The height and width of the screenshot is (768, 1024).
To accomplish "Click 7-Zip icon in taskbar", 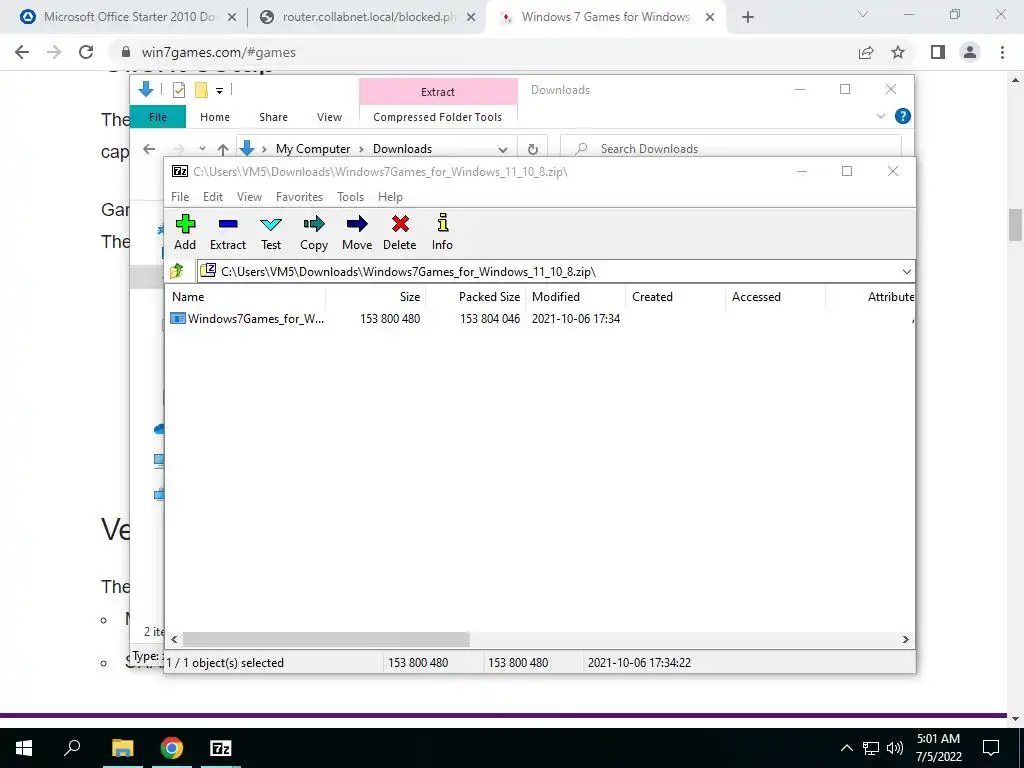I will coord(221,748).
